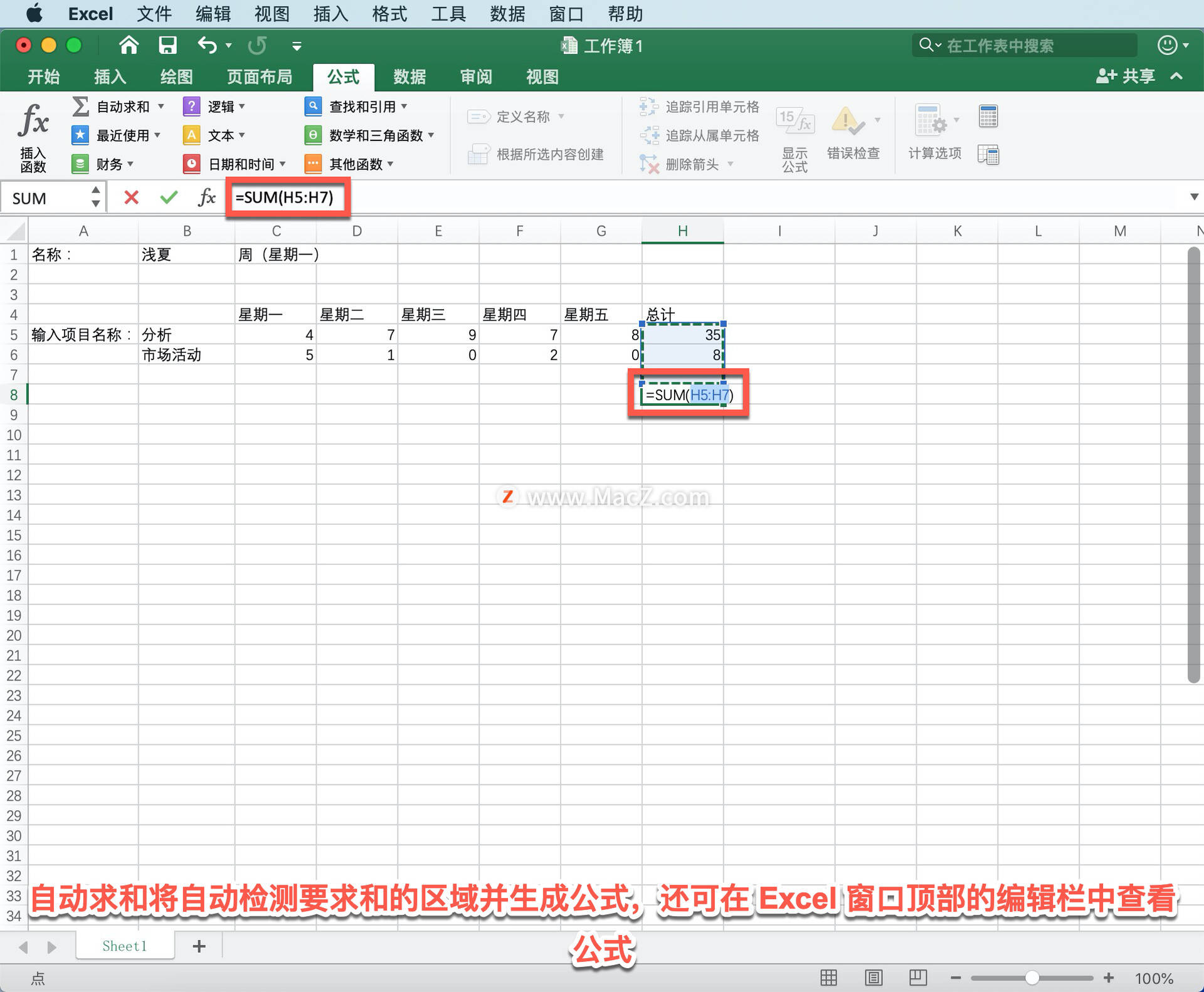Switch to page layout view in status bar
The width and height of the screenshot is (1204, 992).
873,978
